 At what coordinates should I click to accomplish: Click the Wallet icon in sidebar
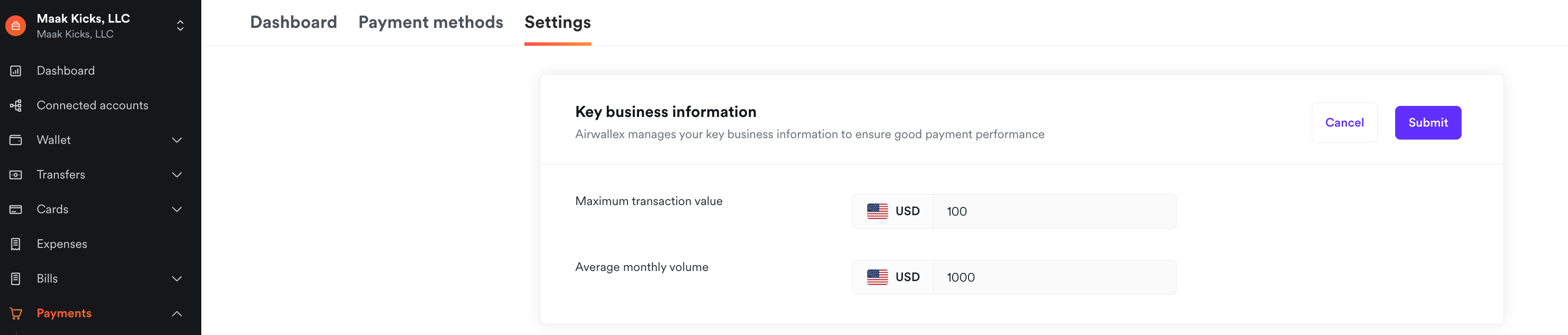(16, 141)
